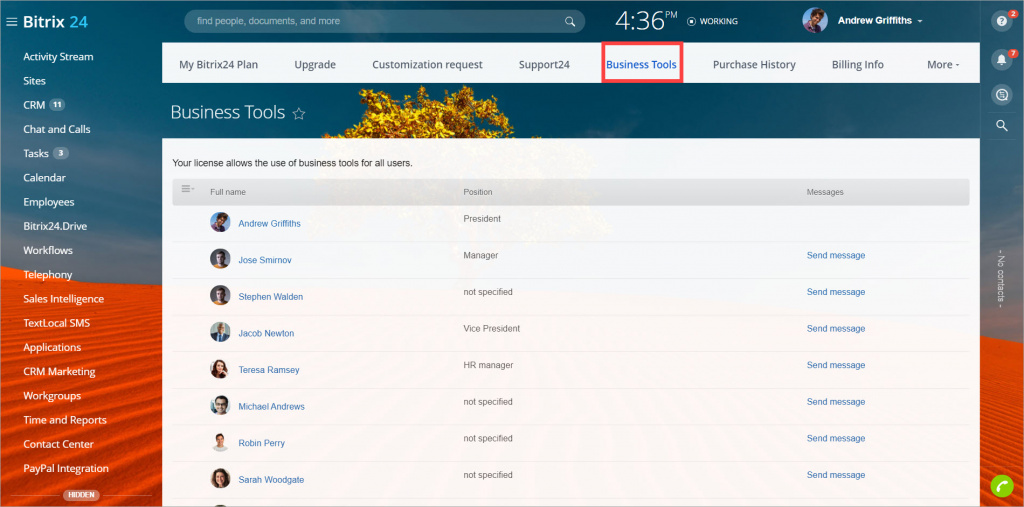Click Andrew Griffiths profile avatar in the header
This screenshot has width=1024, height=507.
point(815,21)
